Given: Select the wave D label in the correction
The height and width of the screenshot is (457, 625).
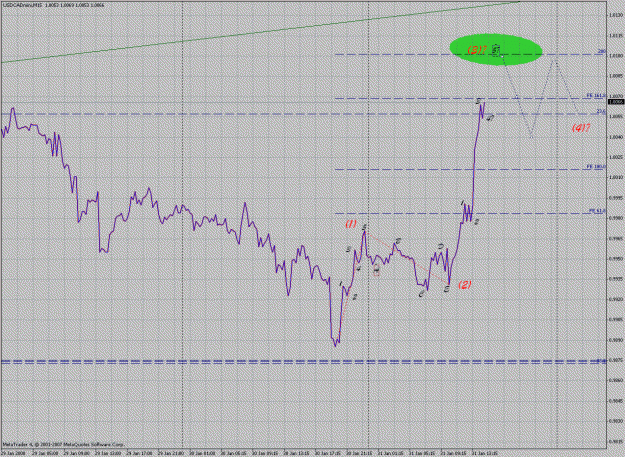Looking at the screenshot, I should (x=441, y=246).
